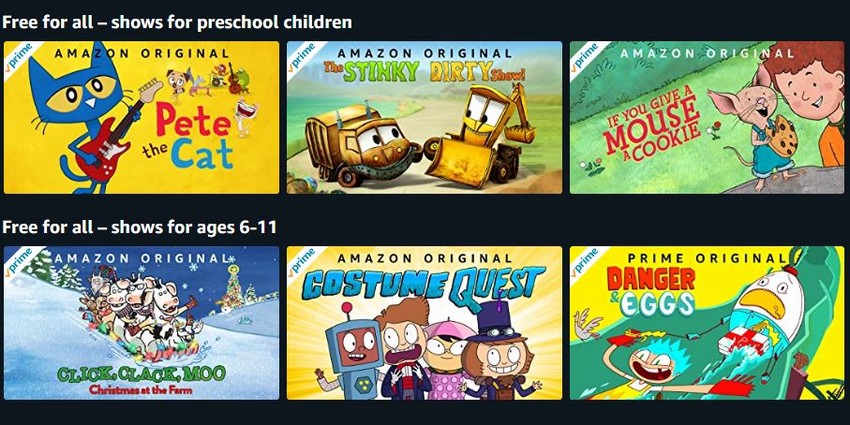Click the prime badge on If You Give a Mouse a Cookie

coord(584,56)
